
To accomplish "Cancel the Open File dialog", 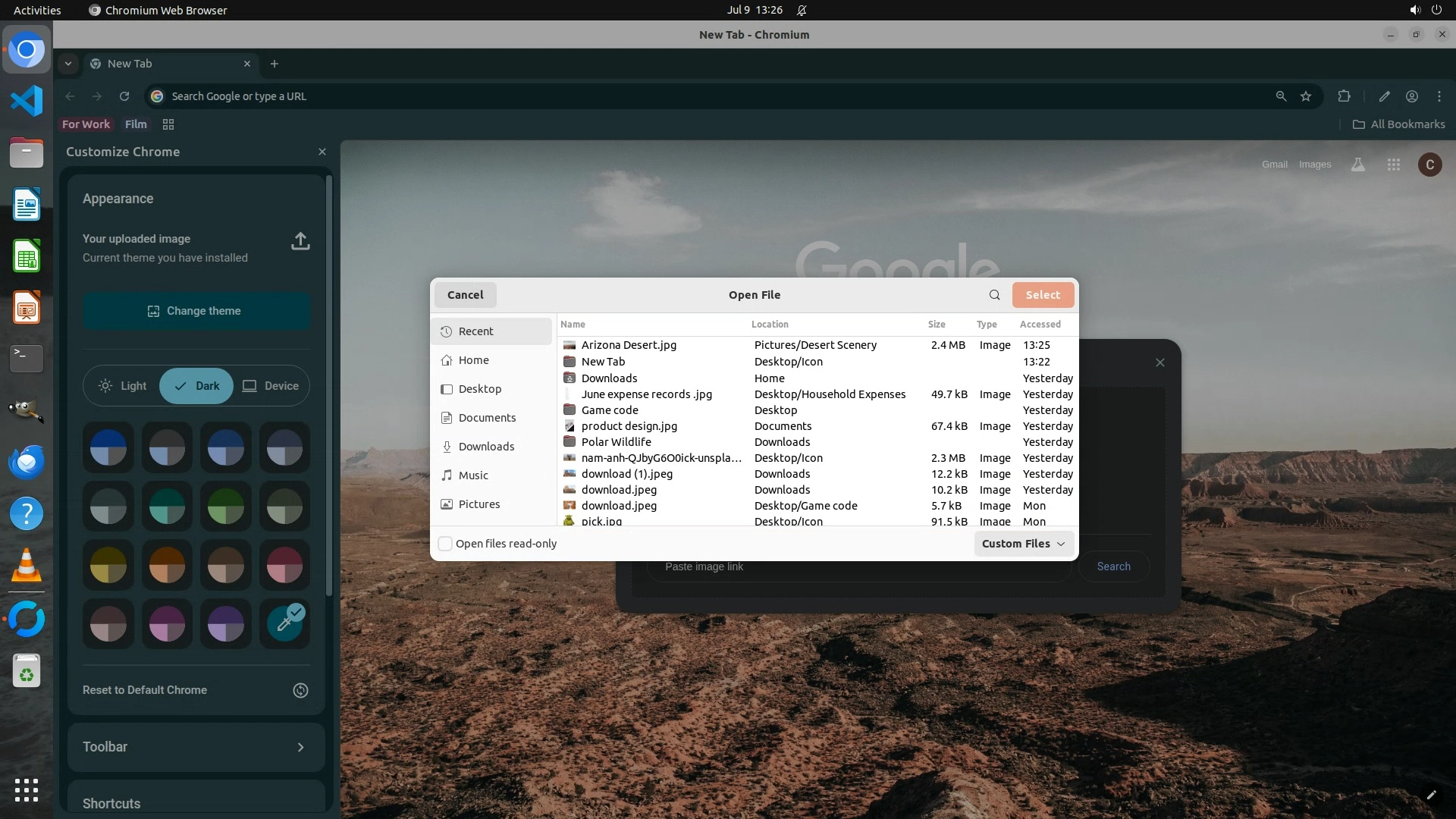I will coord(465,295).
